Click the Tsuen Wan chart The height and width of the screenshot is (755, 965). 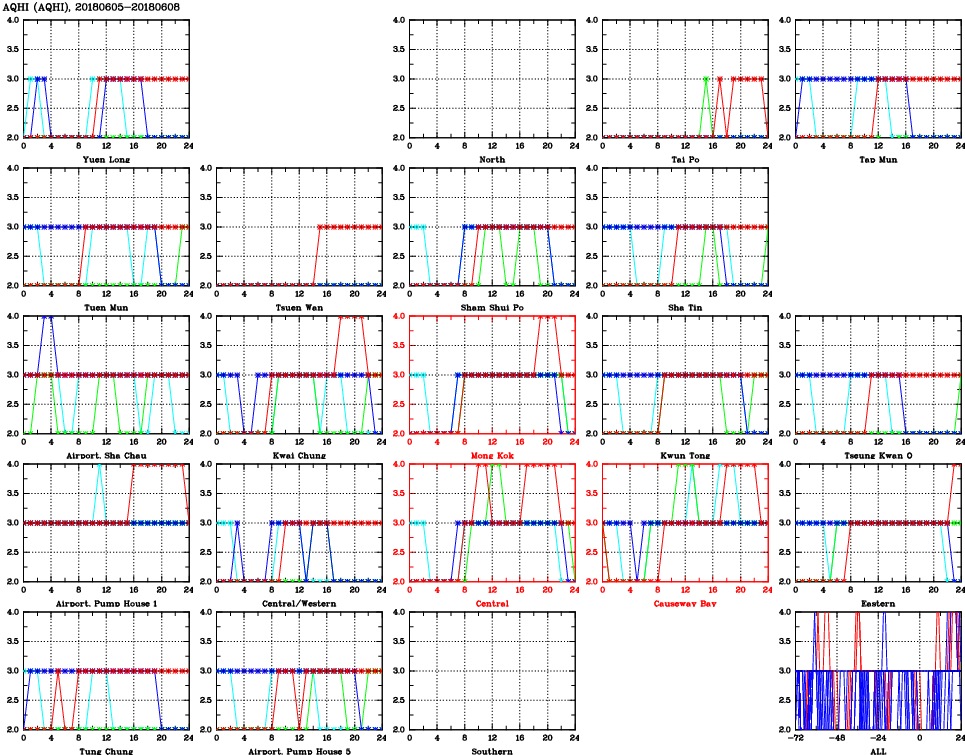pyautogui.click(x=299, y=226)
